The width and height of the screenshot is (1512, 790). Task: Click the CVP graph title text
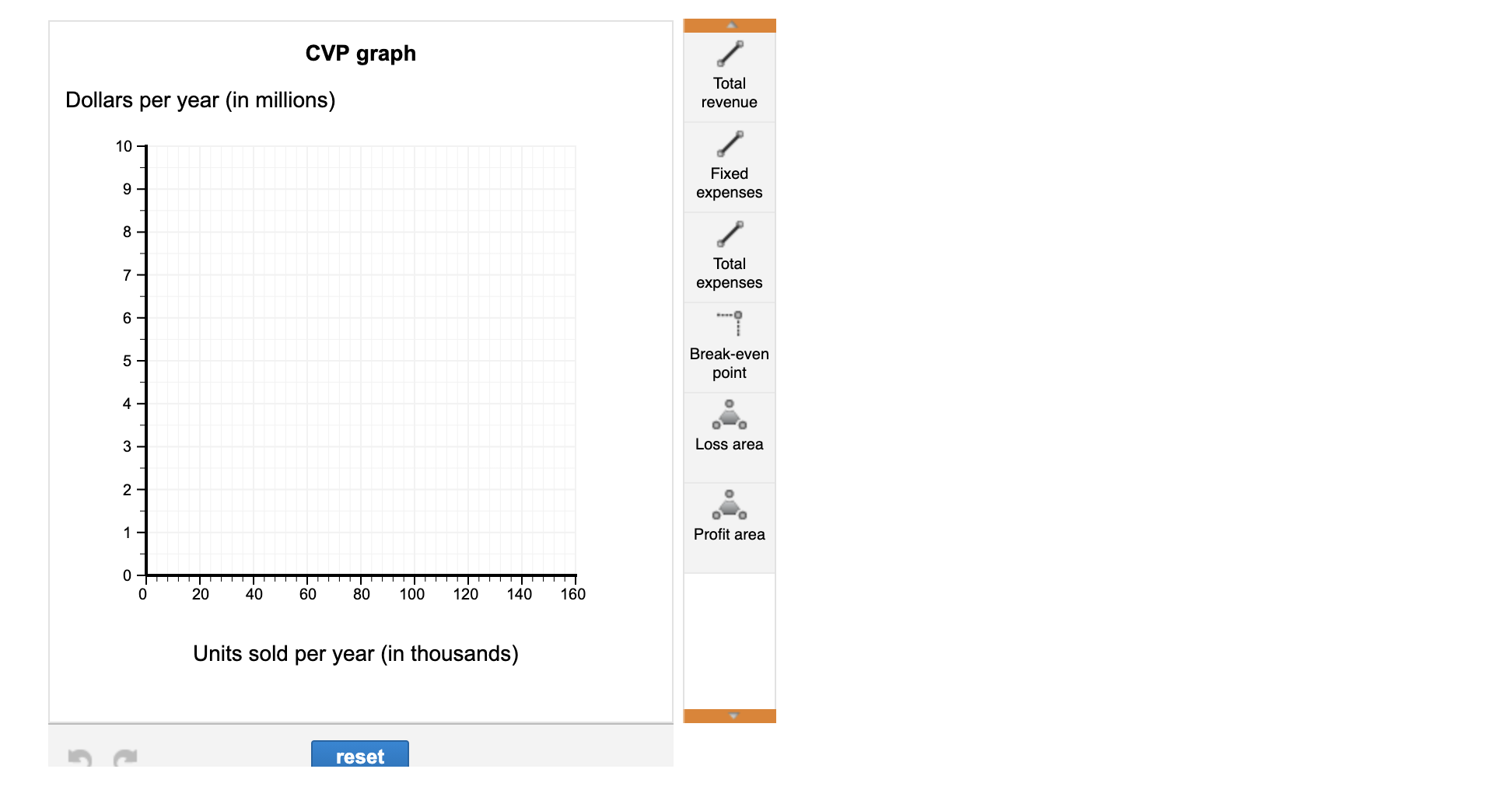click(359, 53)
